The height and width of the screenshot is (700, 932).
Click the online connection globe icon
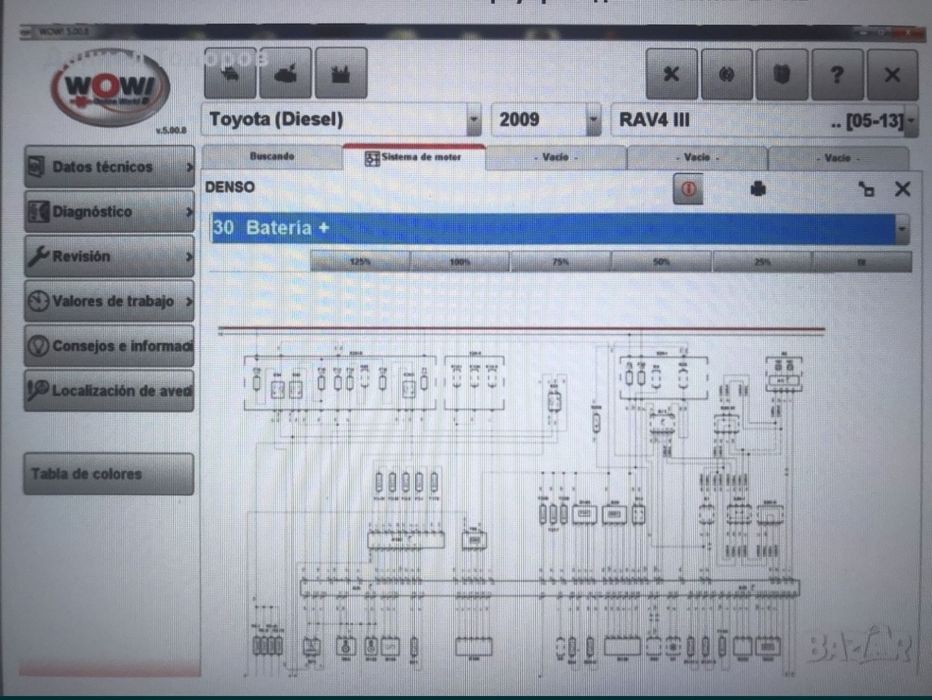(726, 74)
